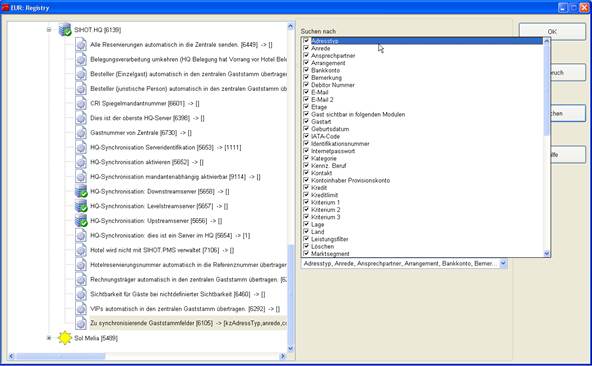Click 'Leistungsfilter' list item

pos(330,239)
